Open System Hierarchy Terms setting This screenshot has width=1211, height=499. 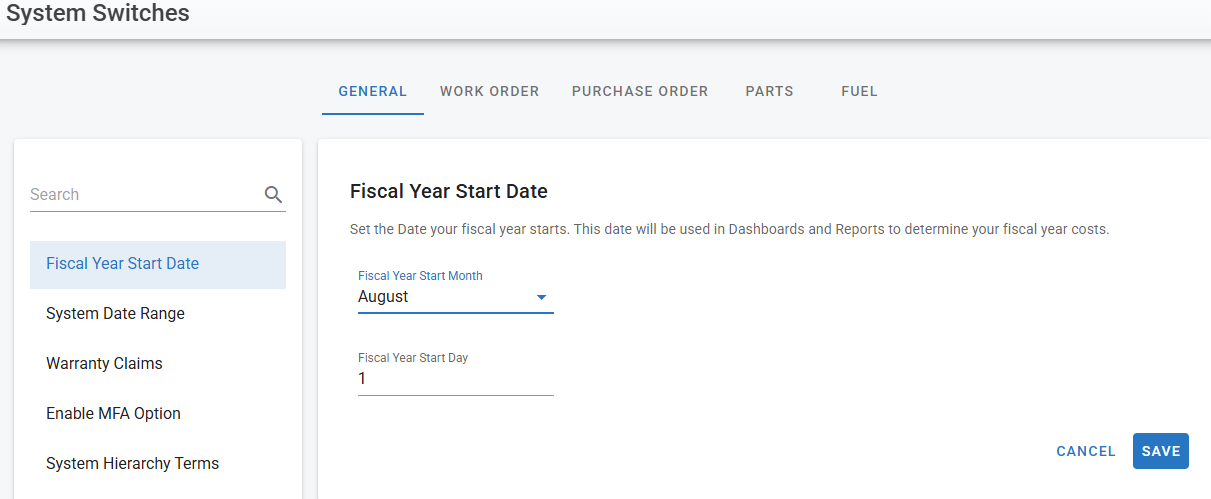coord(132,464)
